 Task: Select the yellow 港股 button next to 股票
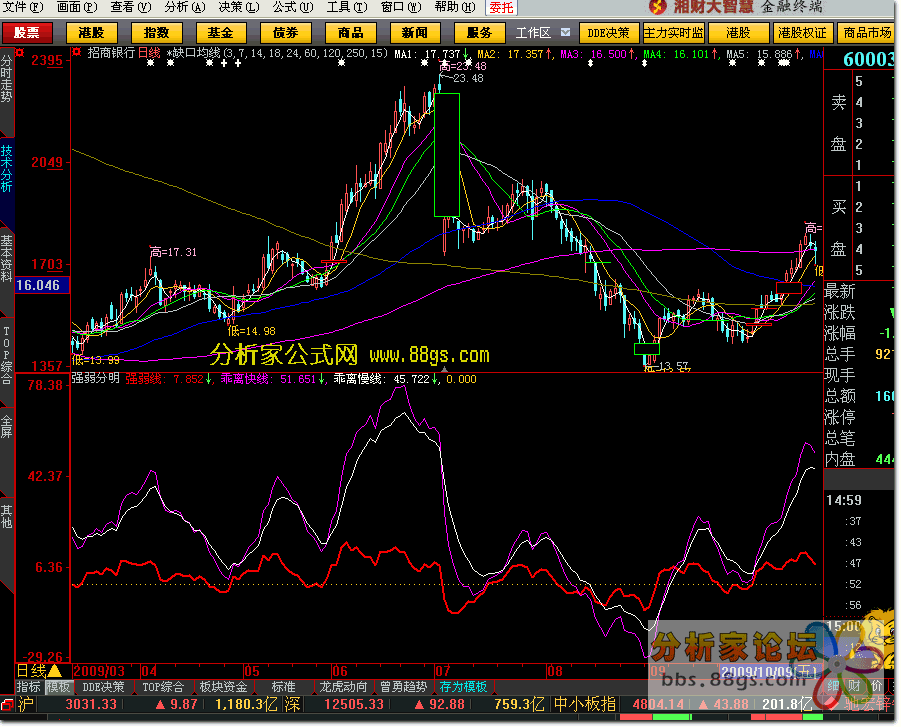92,33
